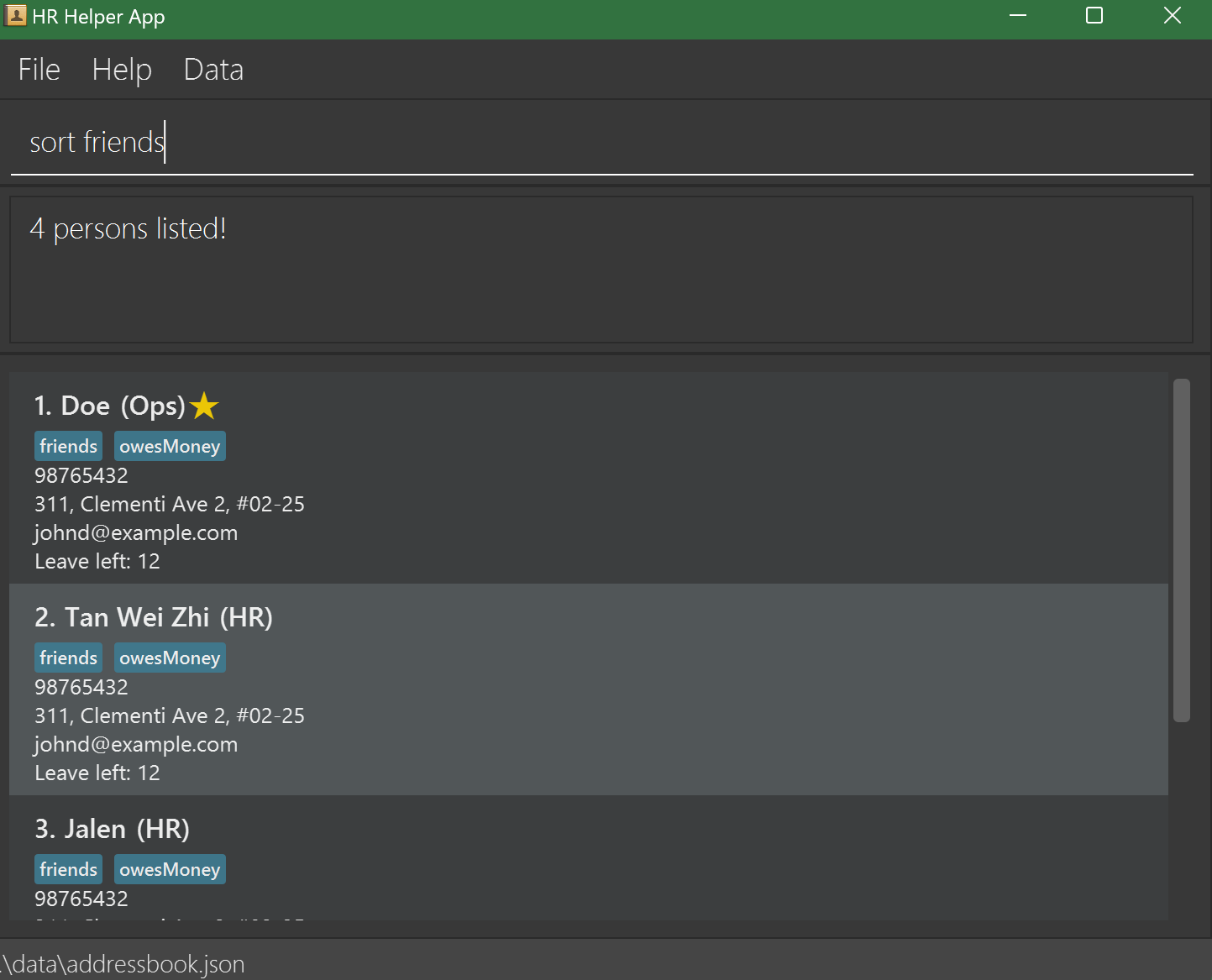Image resolution: width=1212 pixels, height=980 pixels.
Task: Open the Help menu
Action: point(122,70)
